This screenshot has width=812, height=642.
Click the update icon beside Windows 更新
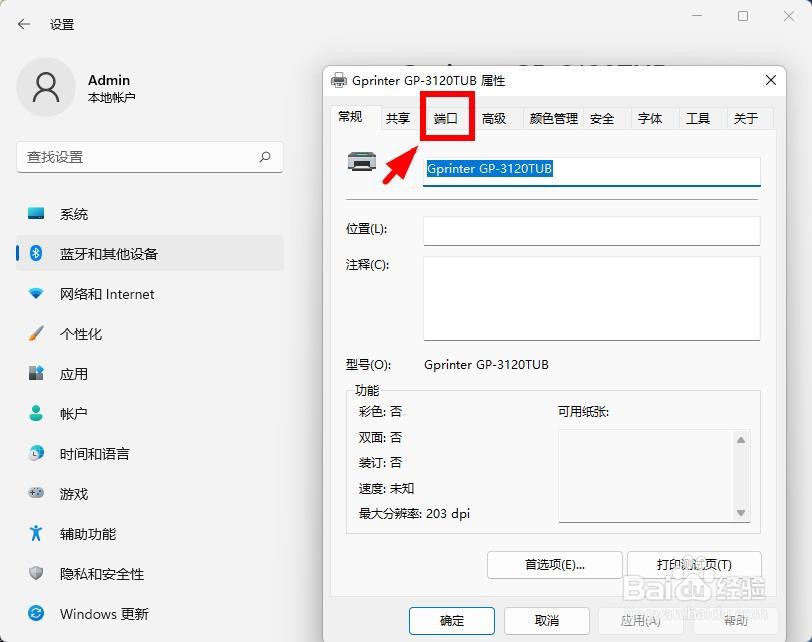pos(36,614)
